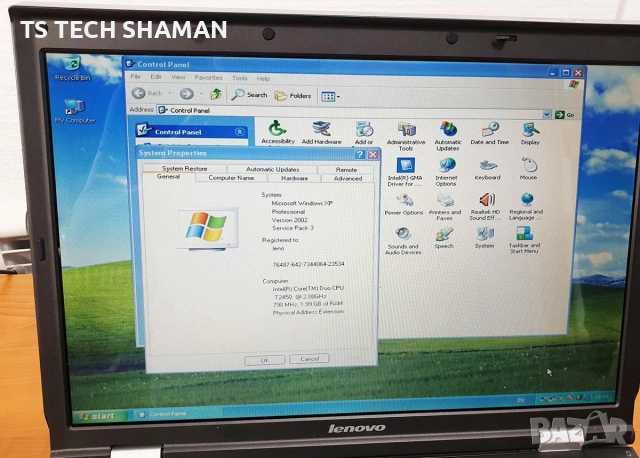Viewport: 640px width, 458px height.
Task: Open Realtek HD Sound Effect icon
Action: (485, 207)
